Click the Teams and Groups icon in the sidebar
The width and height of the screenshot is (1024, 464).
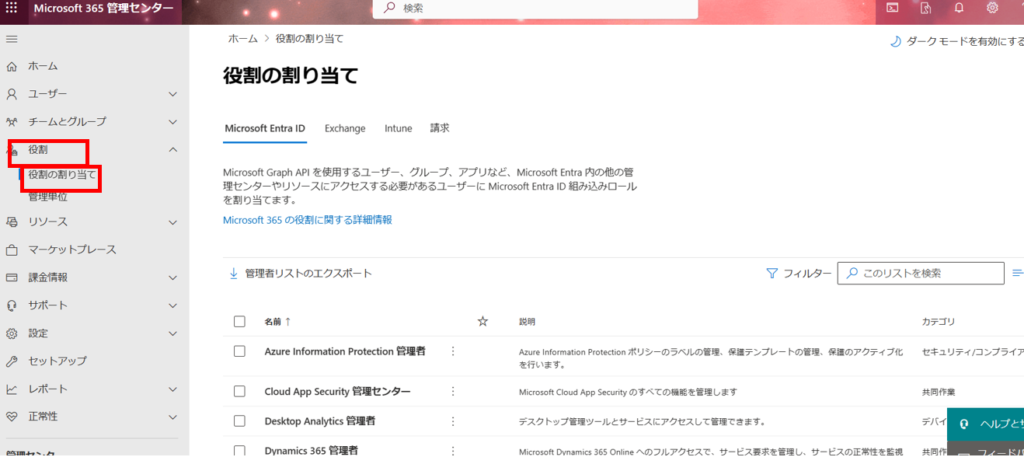(11, 122)
